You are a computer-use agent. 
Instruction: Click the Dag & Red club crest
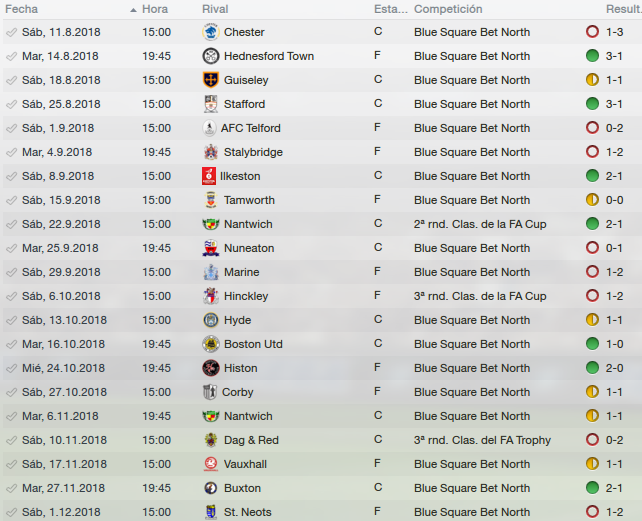210,440
